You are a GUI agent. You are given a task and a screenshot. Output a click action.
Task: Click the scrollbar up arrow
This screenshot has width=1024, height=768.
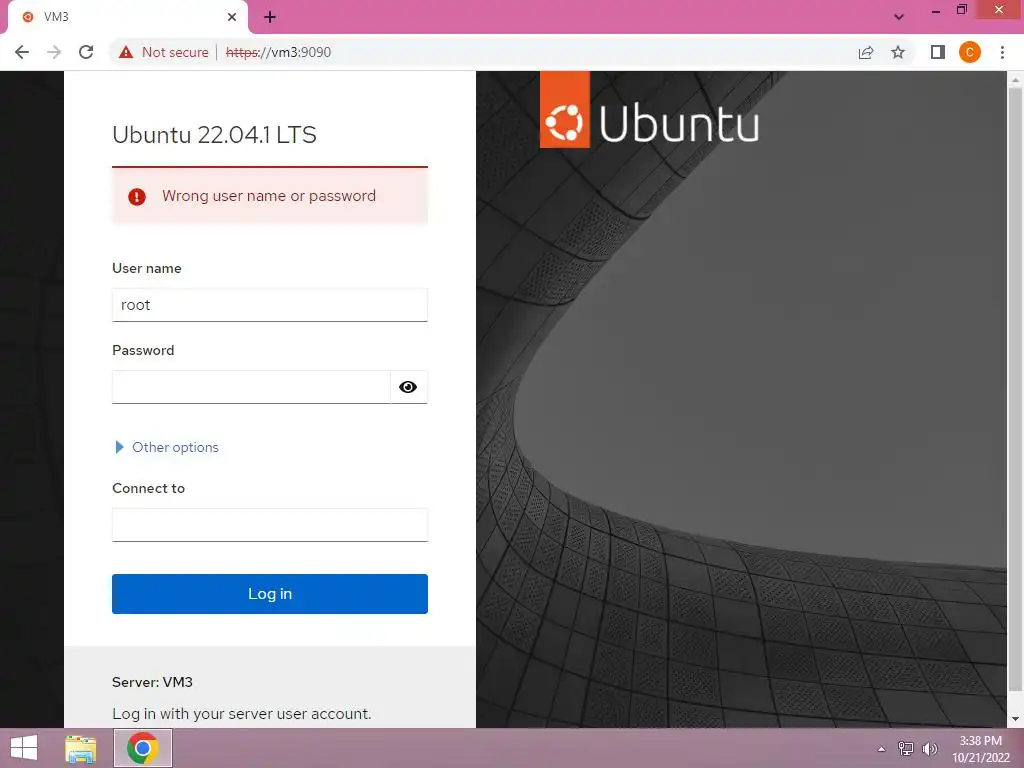coord(1015,80)
